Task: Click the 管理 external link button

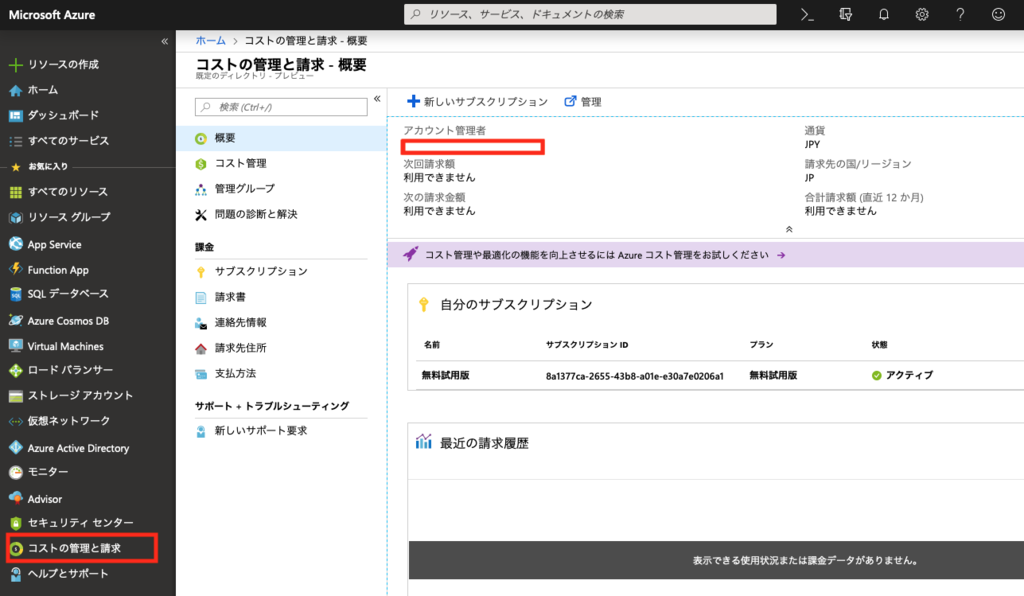Action: (583, 102)
